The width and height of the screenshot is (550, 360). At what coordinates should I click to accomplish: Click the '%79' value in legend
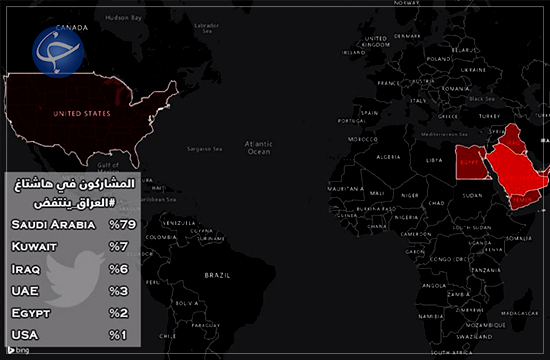pos(122,225)
